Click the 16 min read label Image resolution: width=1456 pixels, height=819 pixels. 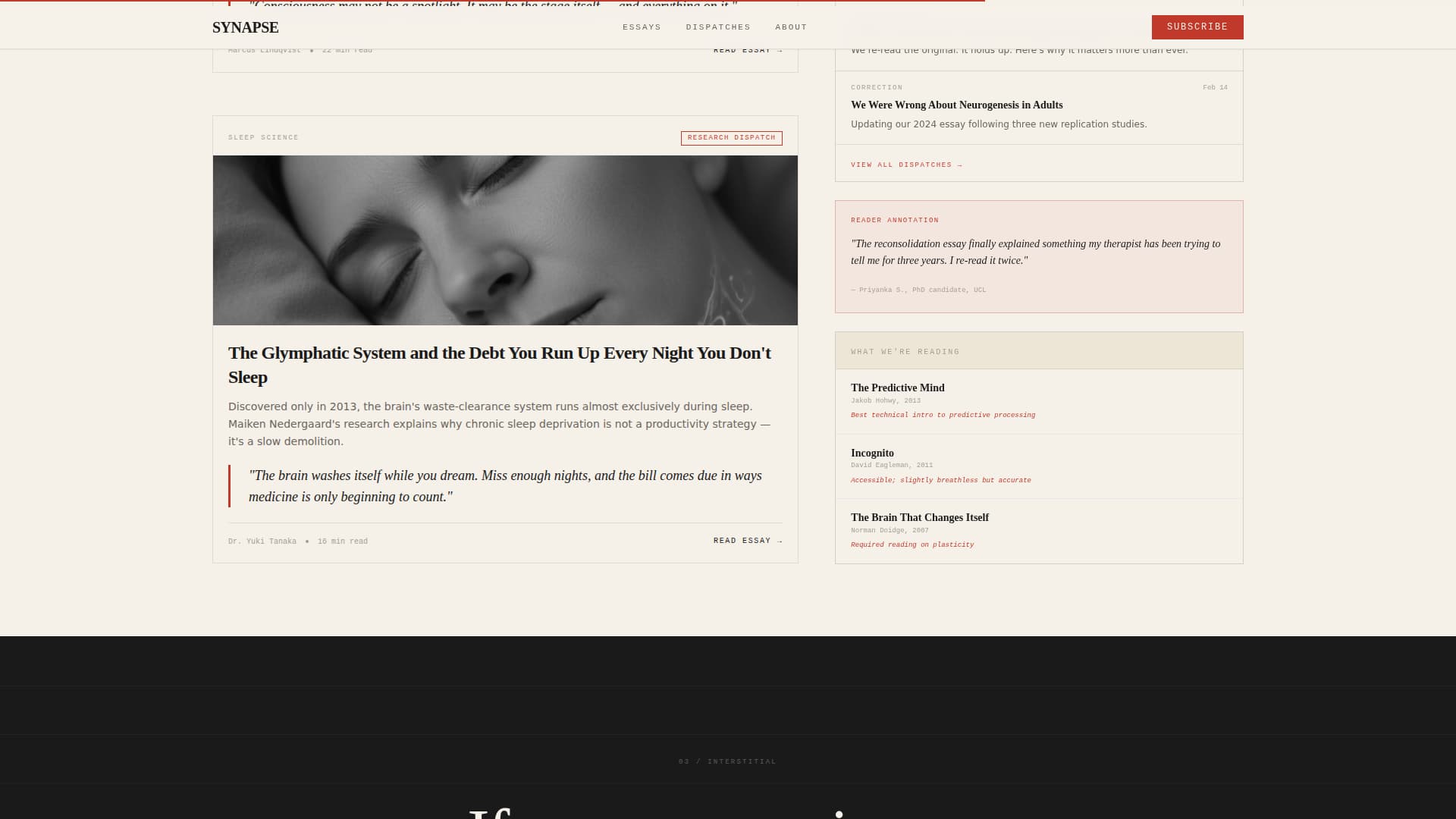point(343,541)
